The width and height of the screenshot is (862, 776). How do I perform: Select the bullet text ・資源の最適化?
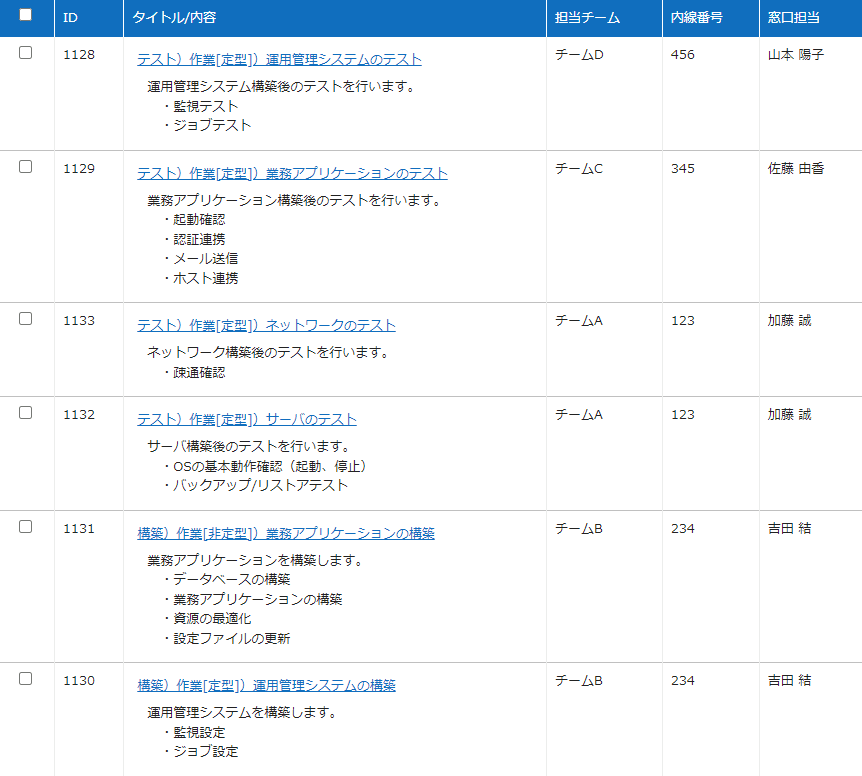coord(207,618)
